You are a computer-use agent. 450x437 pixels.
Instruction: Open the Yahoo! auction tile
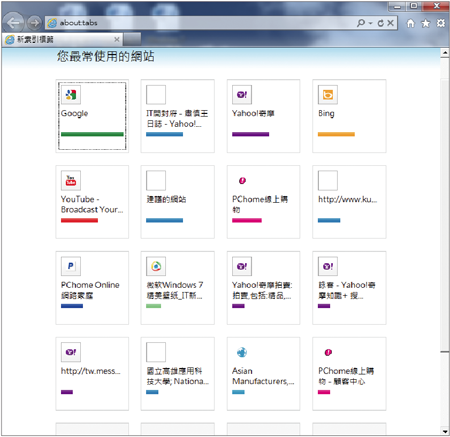(x=263, y=288)
